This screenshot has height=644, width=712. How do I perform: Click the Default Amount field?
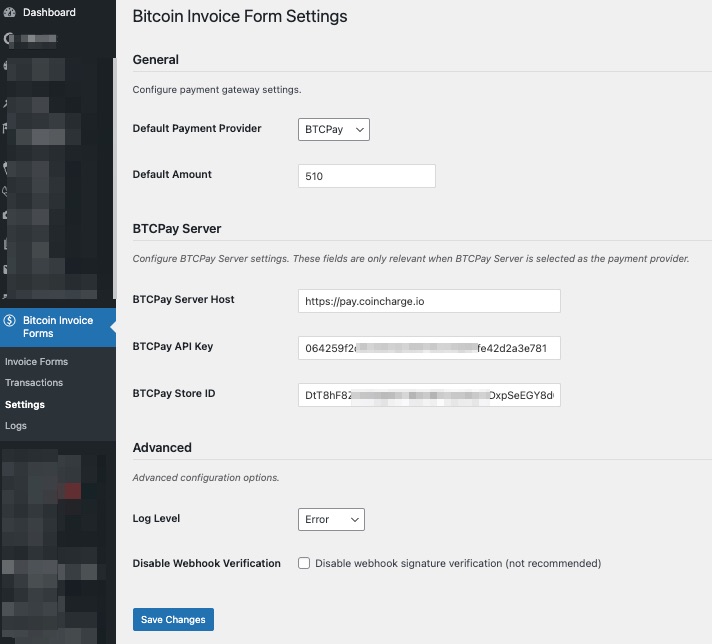(366, 176)
